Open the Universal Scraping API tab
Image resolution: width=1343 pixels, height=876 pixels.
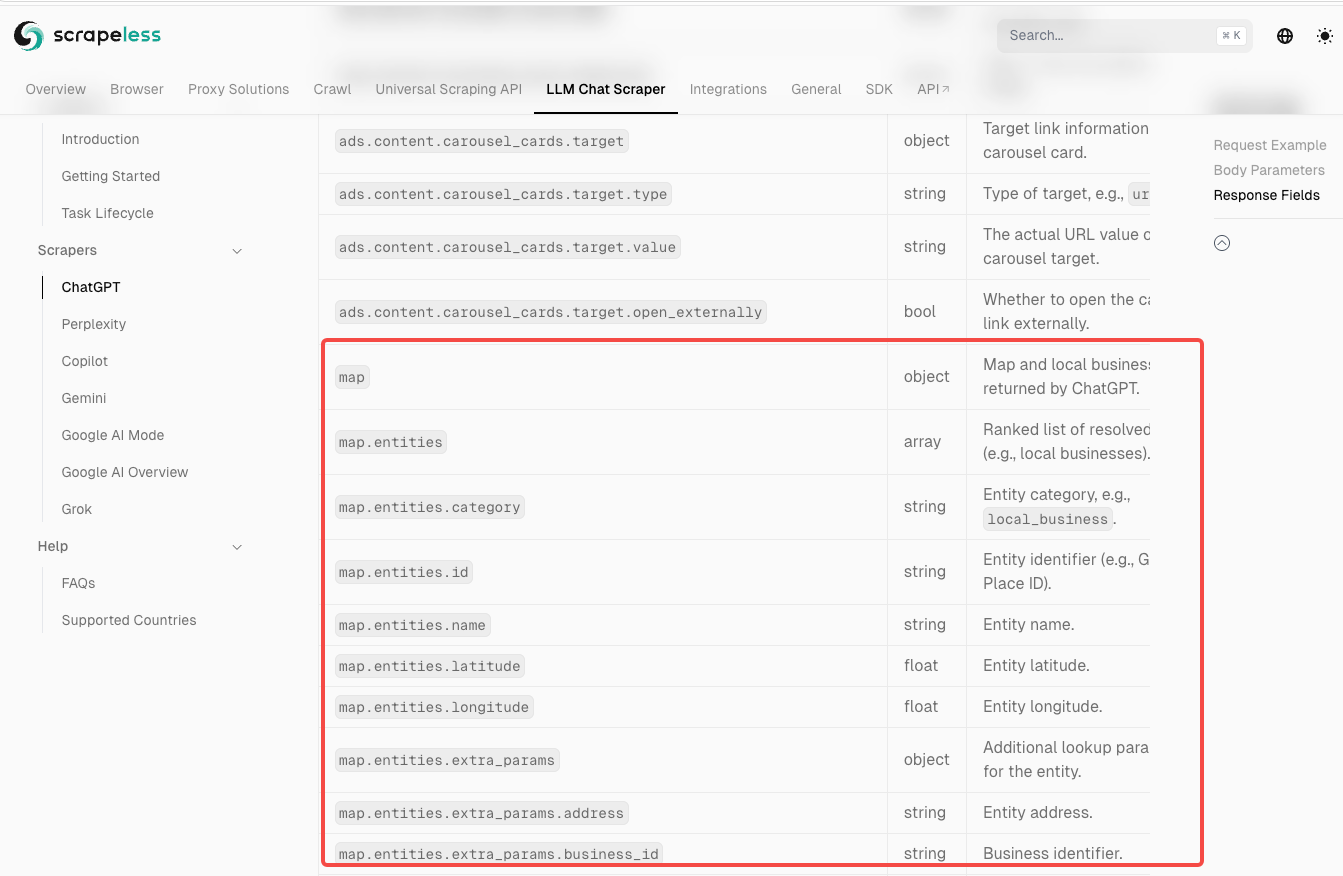[449, 89]
